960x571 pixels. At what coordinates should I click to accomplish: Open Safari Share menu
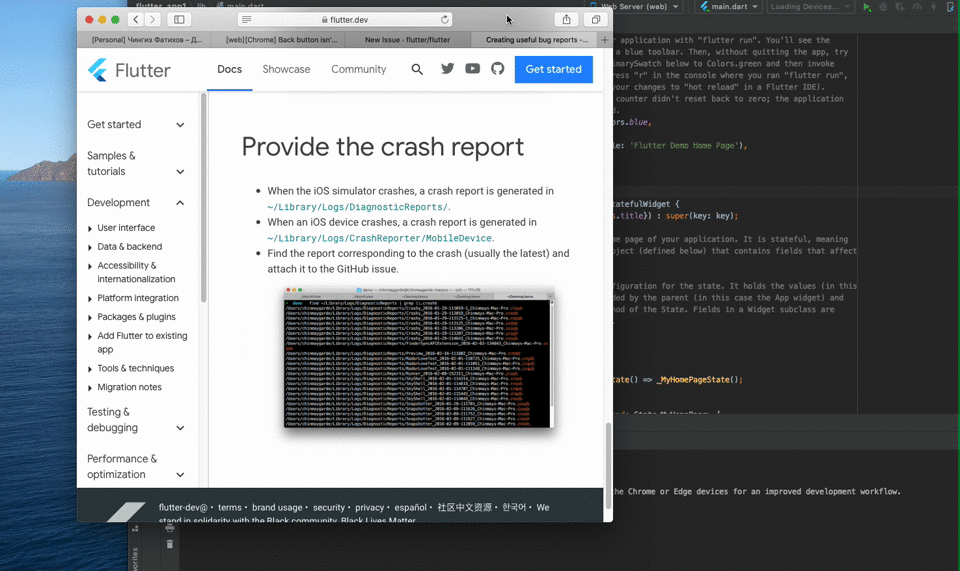566,20
